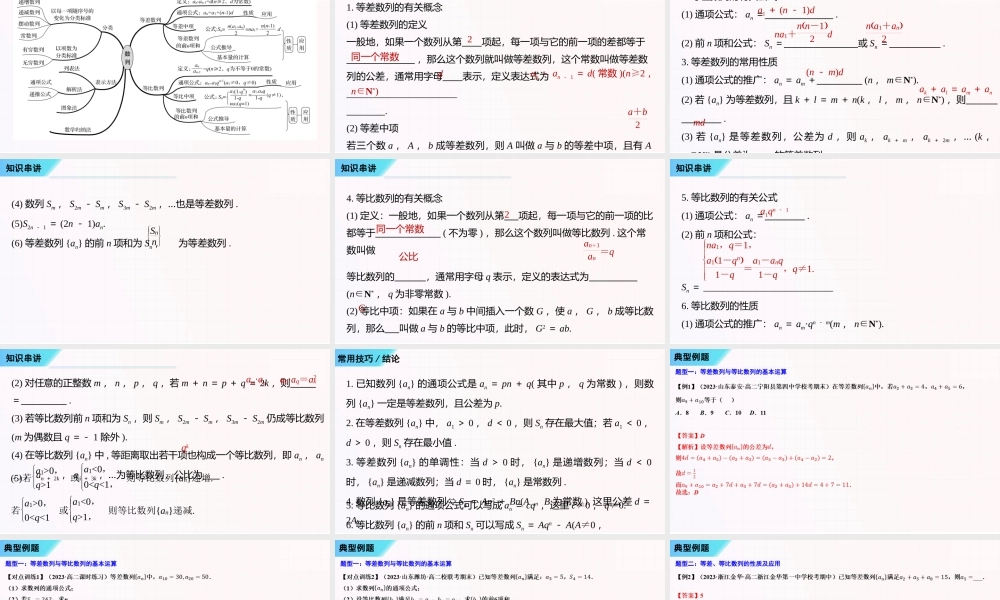Image resolution: width=1000 pixels, height=600 pixels.
Task: Collapse the 公式推导 branch in the mind map
Action: (222, 47)
